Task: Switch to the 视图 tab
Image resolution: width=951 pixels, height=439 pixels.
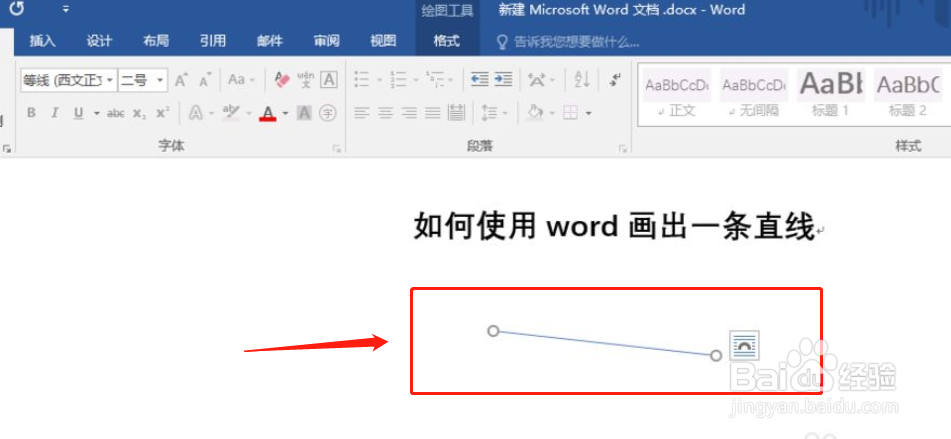Action: point(383,41)
